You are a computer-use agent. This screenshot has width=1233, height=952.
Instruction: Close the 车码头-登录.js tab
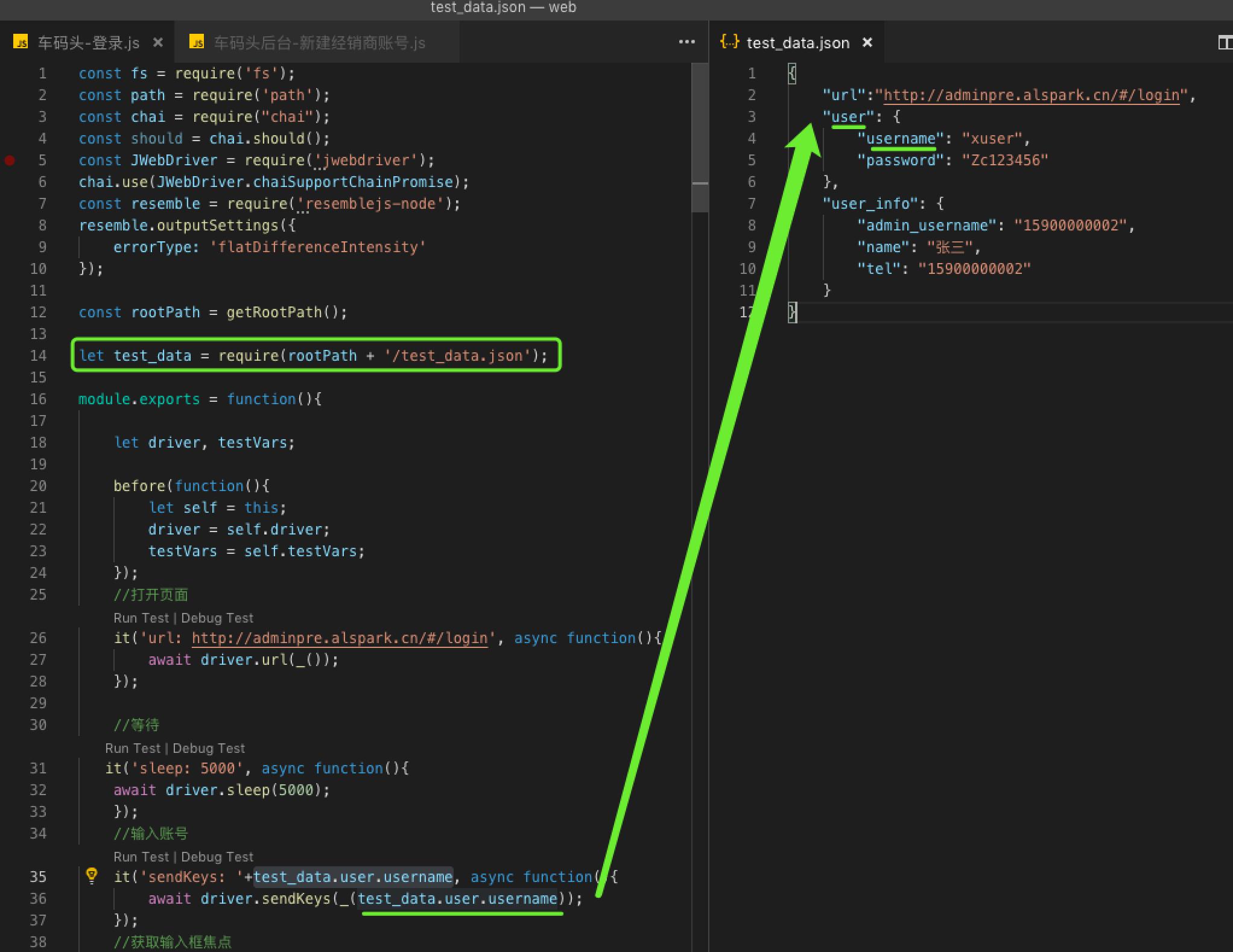[158, 42]
